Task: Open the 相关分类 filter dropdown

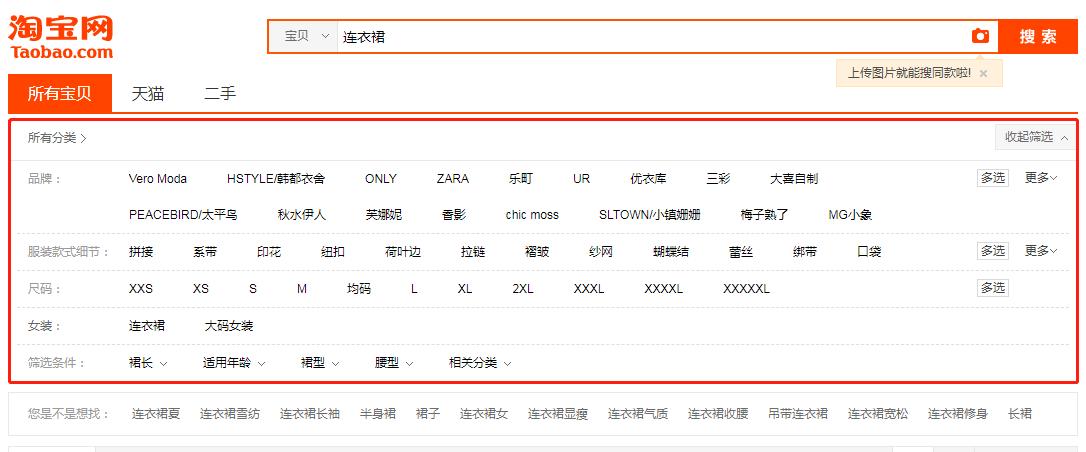Action: click(480, 363)
